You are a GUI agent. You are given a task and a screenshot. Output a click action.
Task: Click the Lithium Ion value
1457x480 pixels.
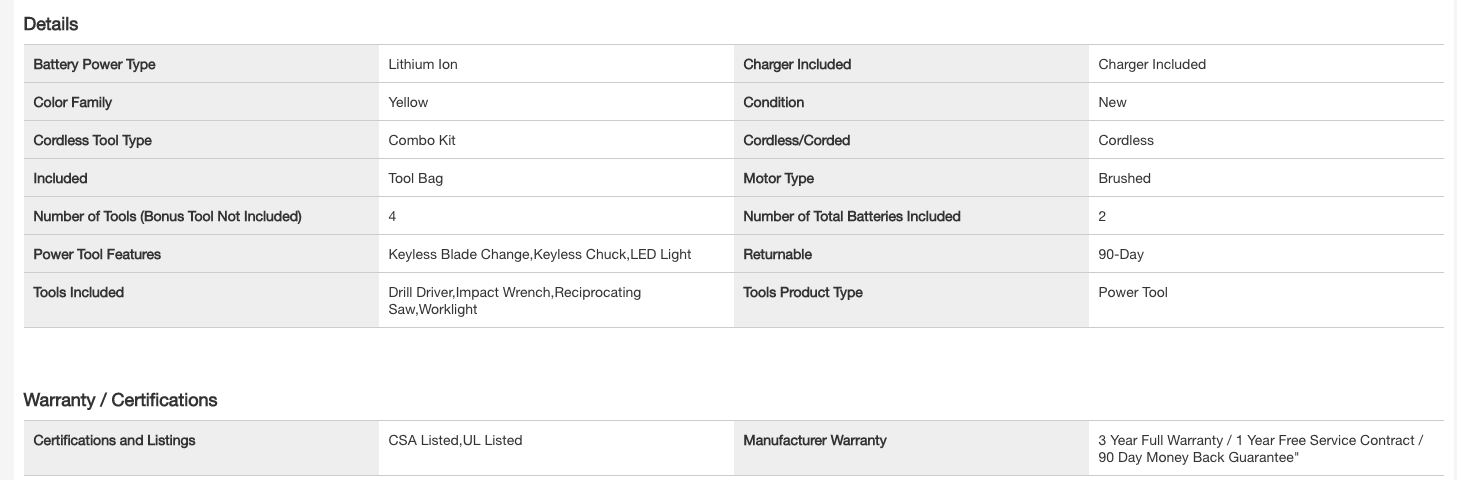[422, 64]
